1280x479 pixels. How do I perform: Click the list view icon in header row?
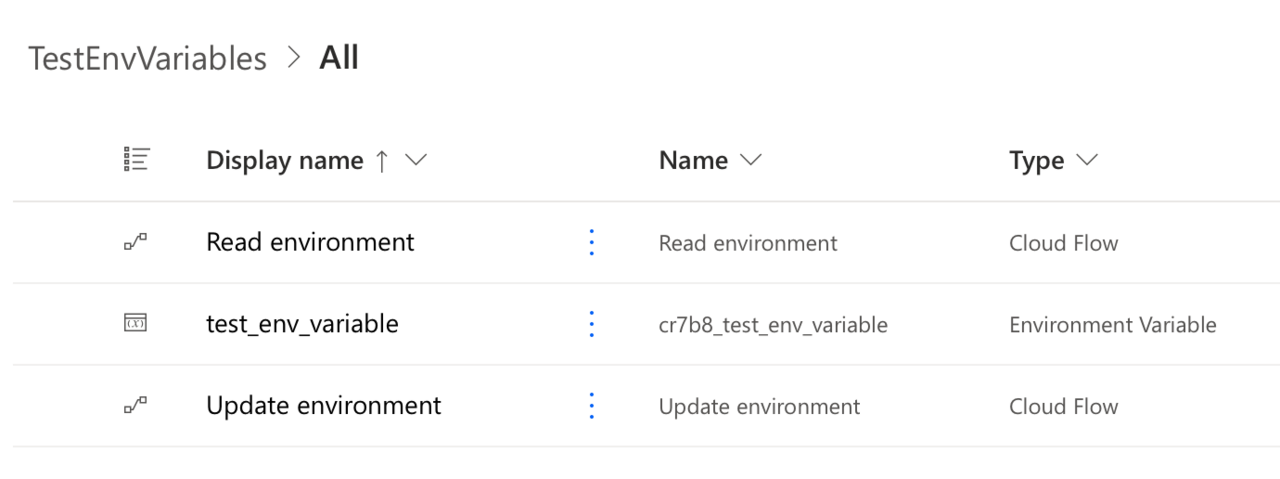pos(136,160)
